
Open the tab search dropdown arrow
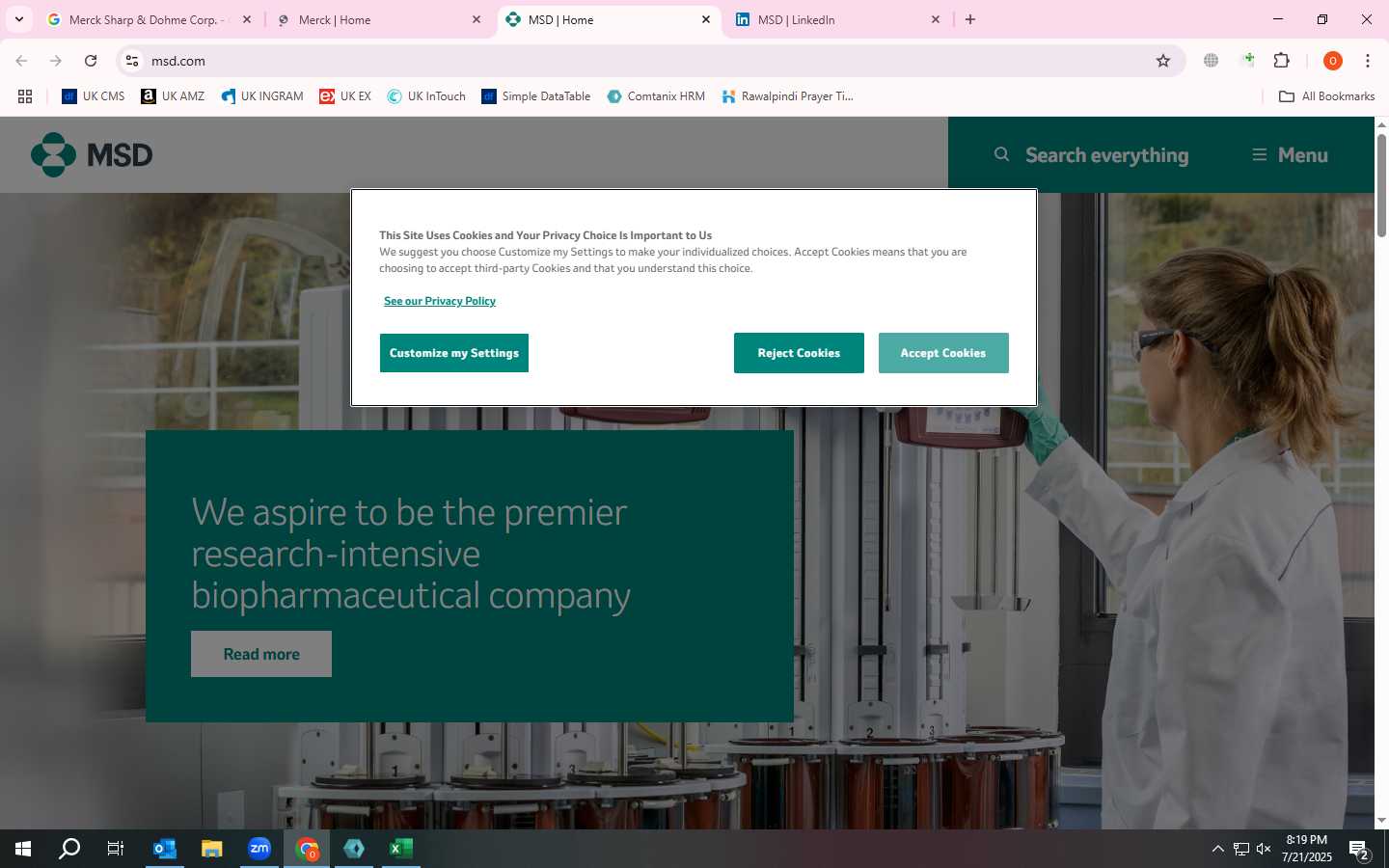point(18,19)
